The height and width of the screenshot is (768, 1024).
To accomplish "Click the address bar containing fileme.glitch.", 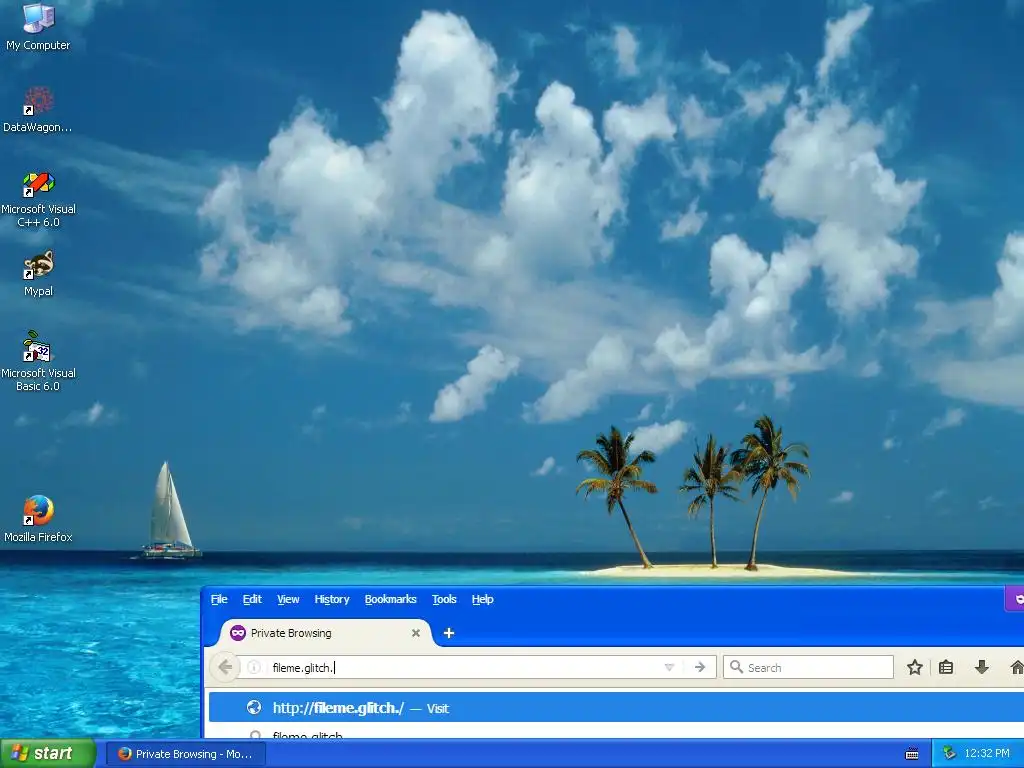I will [x=464, y=667].
